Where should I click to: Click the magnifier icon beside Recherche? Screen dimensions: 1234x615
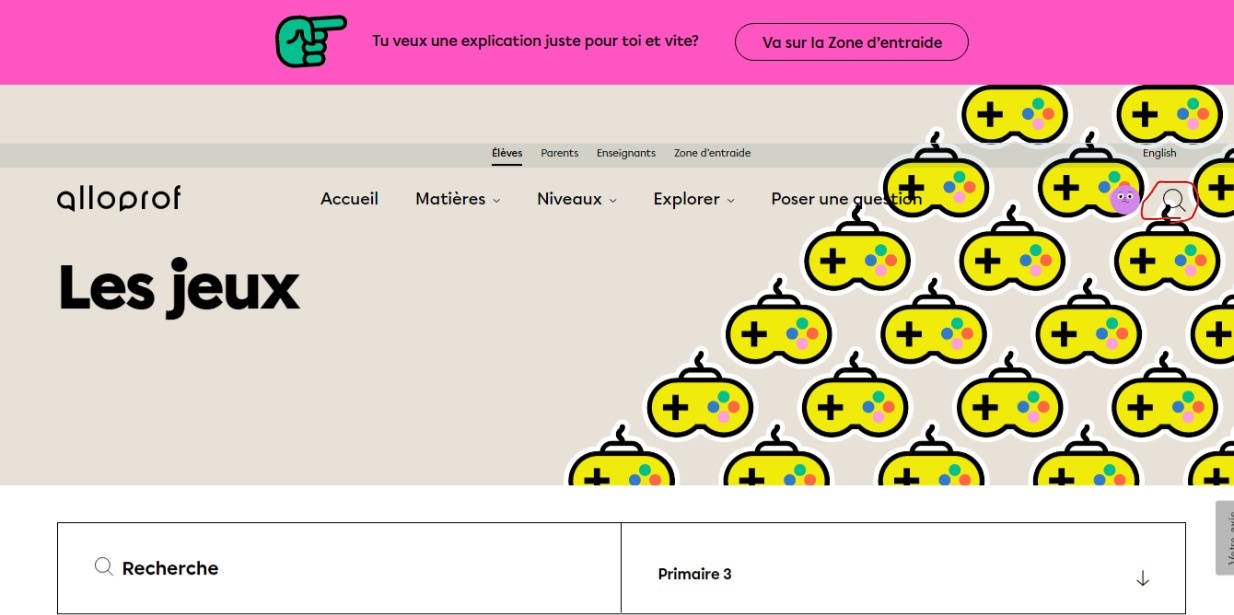click(x=103, y=567)
